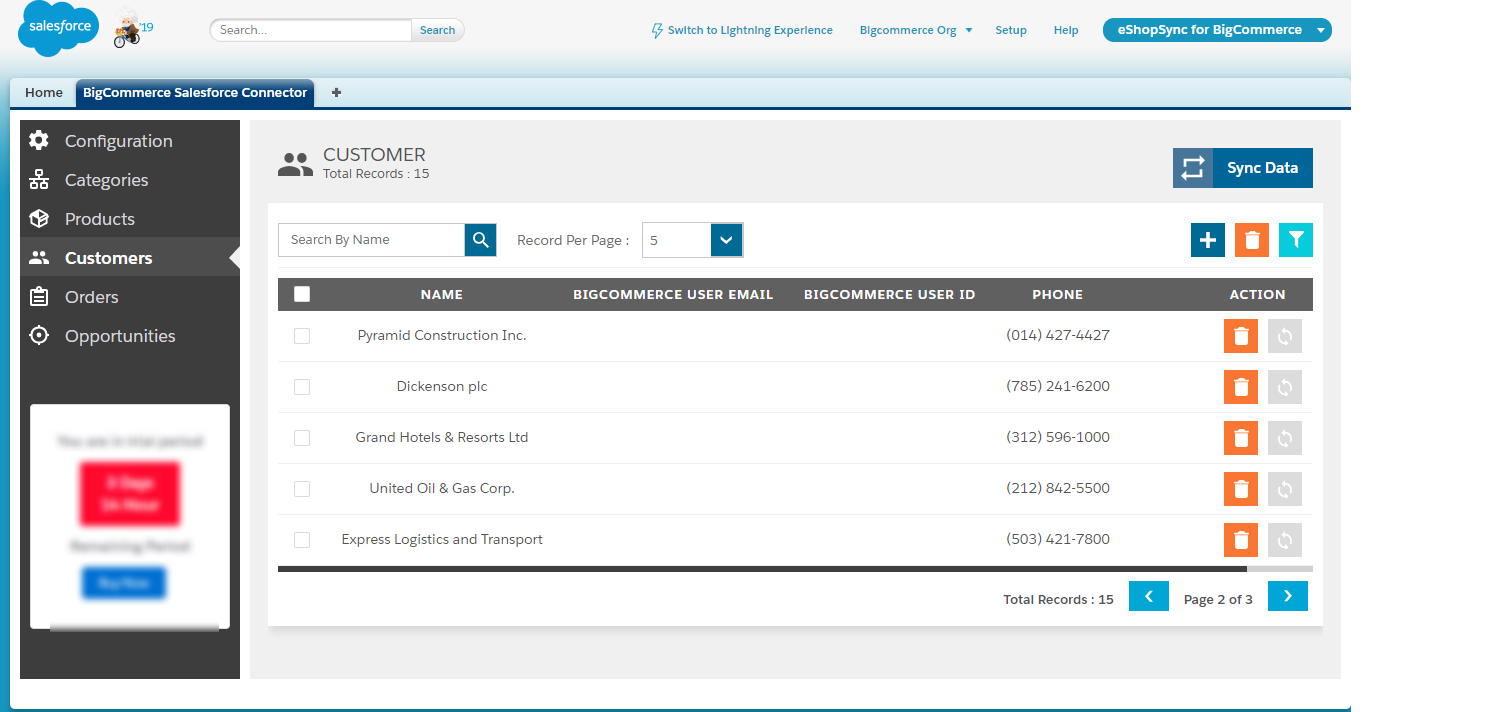Go to next page with right arrow
Viewport: 1489px width, 712px height.
(1288, 596)
